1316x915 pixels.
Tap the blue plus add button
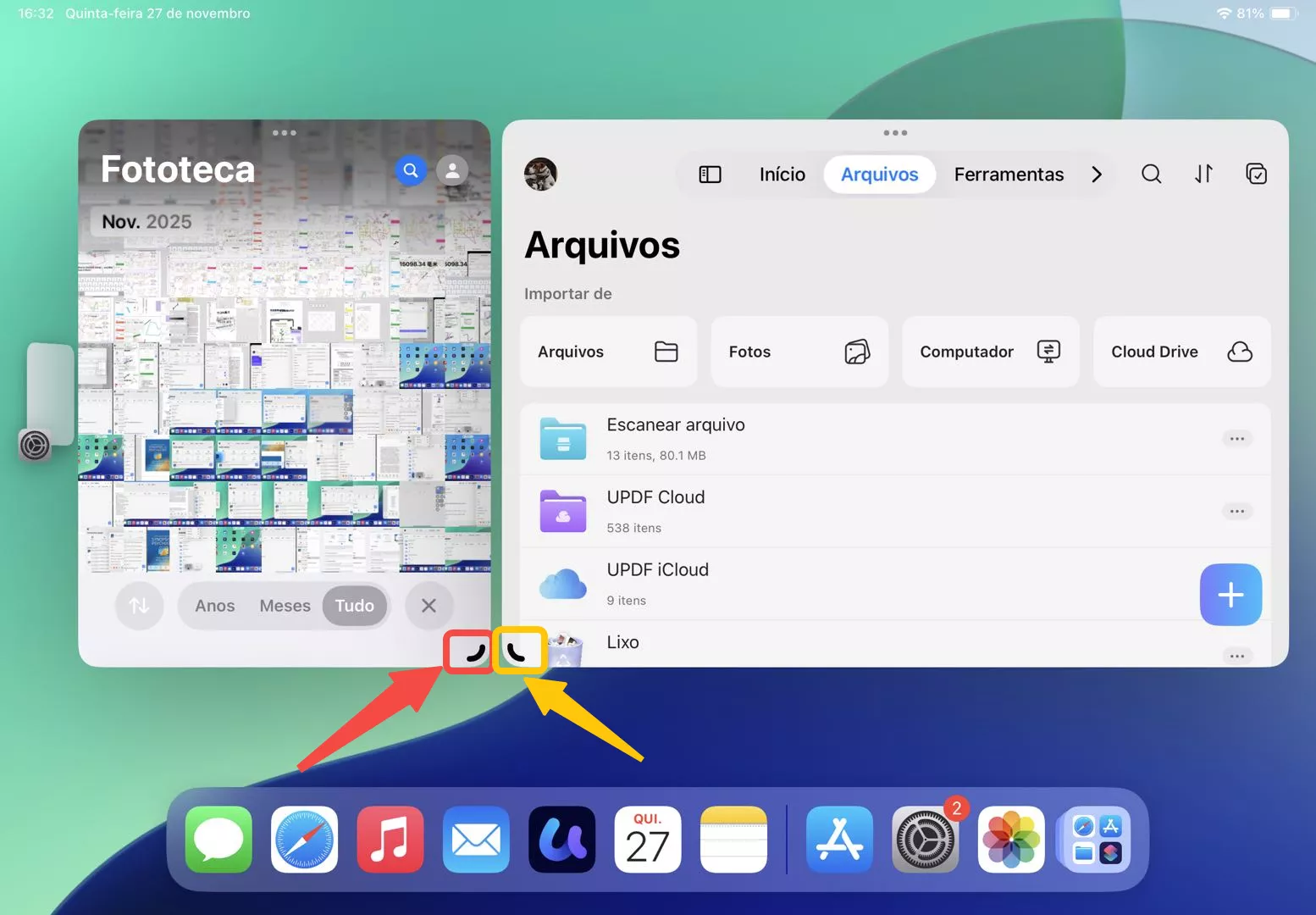coord(1230,595)
